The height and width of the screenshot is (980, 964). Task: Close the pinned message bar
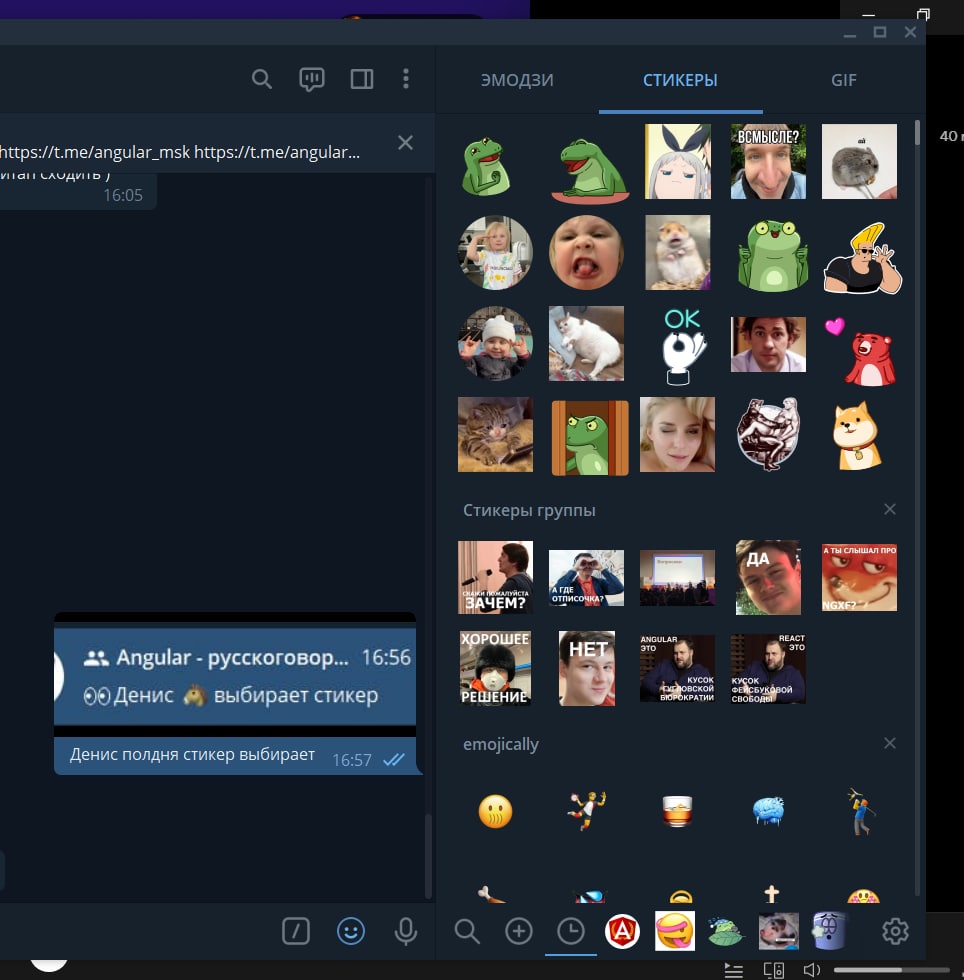coord(405,143)
